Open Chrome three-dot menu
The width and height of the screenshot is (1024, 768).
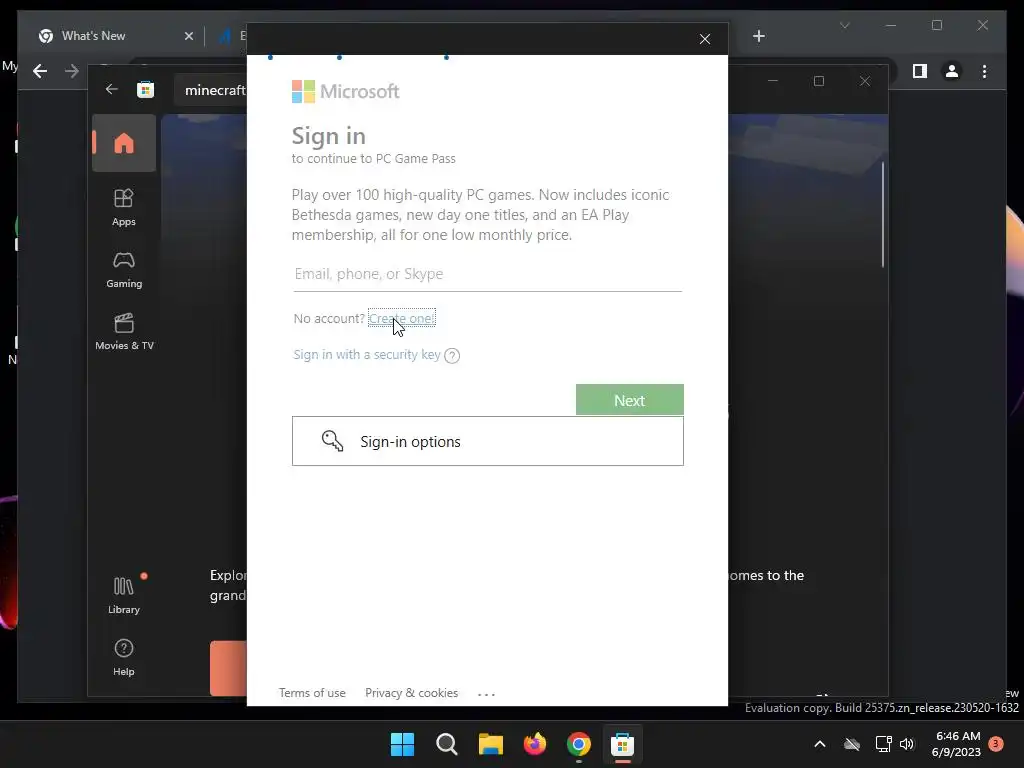(x=984, y=71)
